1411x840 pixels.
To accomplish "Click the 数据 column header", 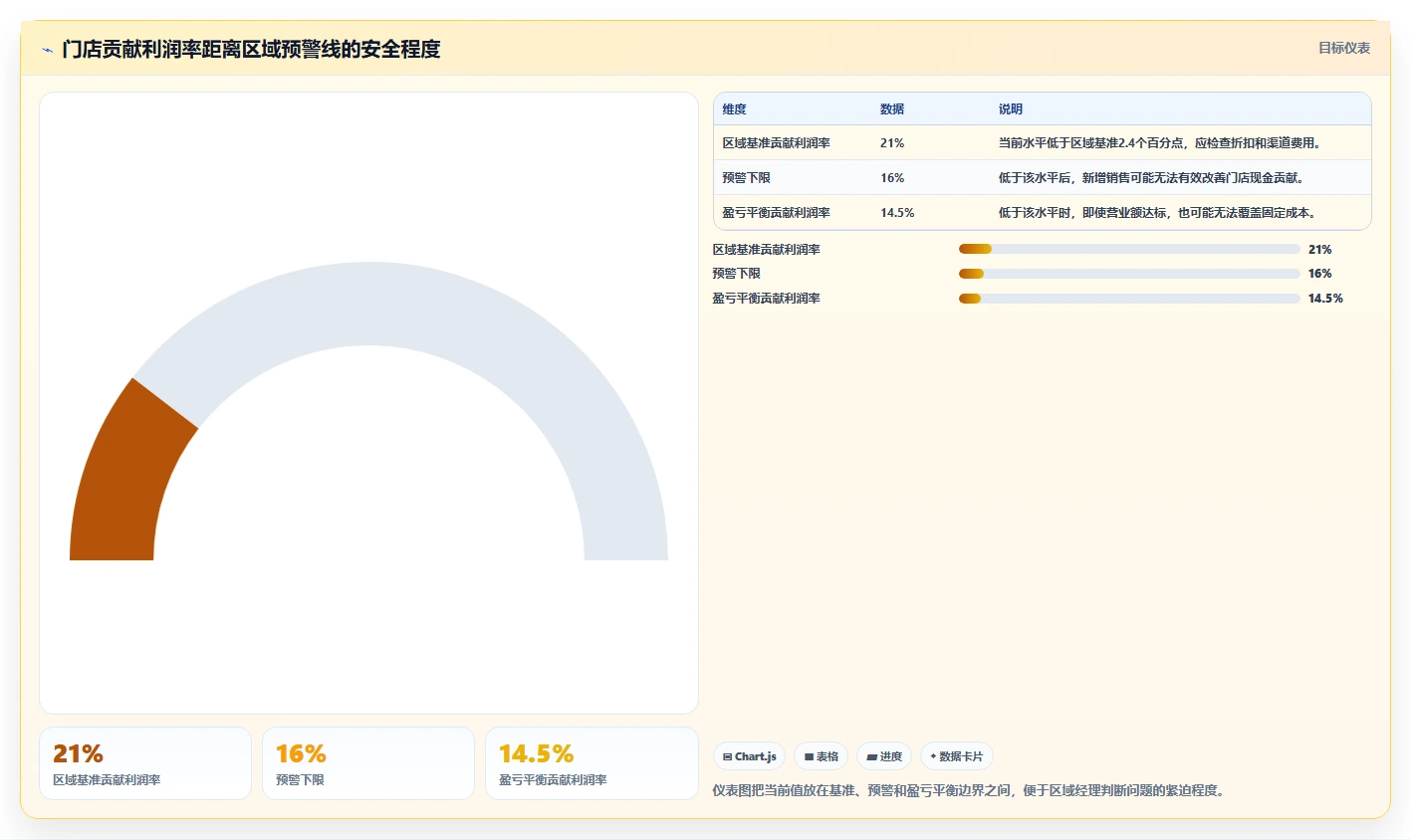I will (x=892, y=109).
